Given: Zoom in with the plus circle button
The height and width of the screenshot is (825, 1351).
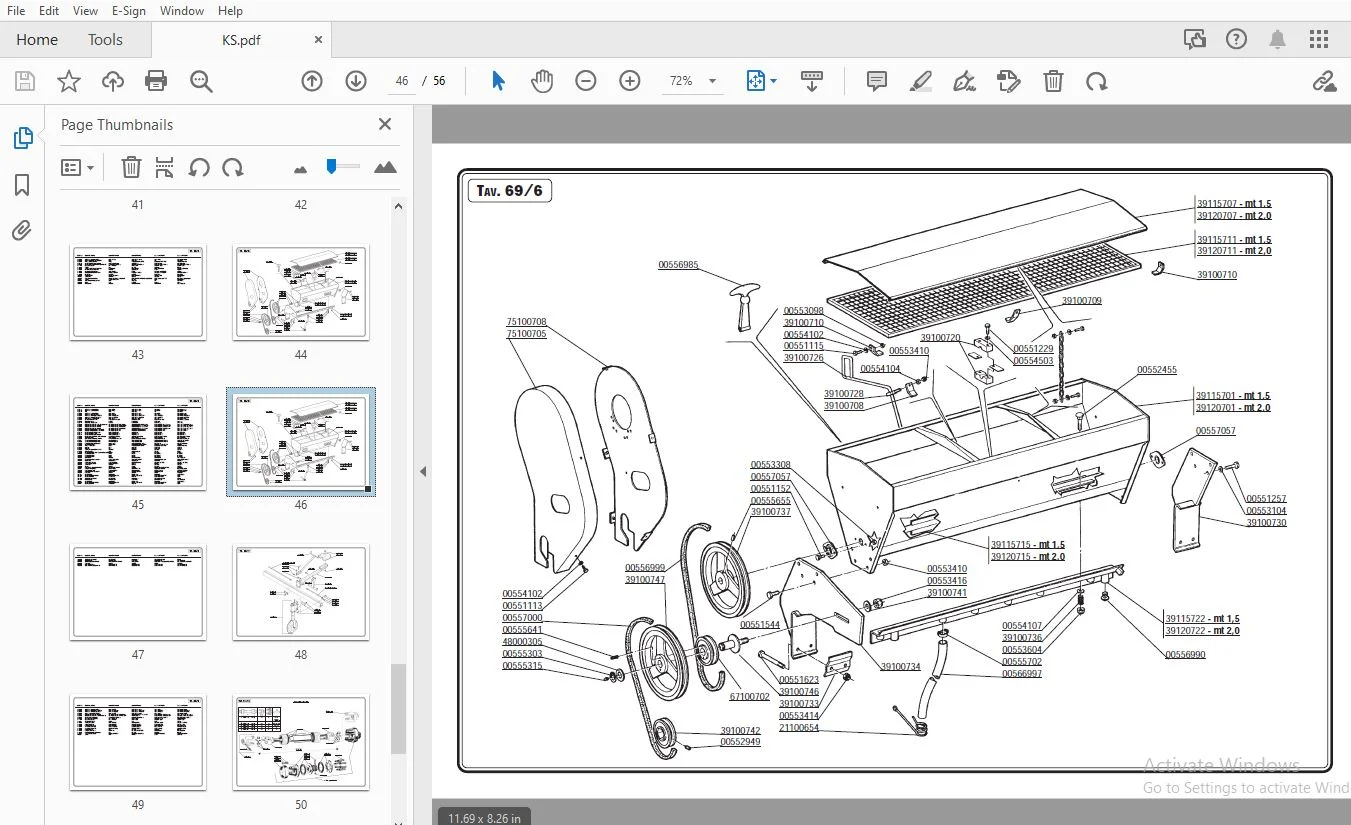Looking at the screenshot, I should click(630, 81).
